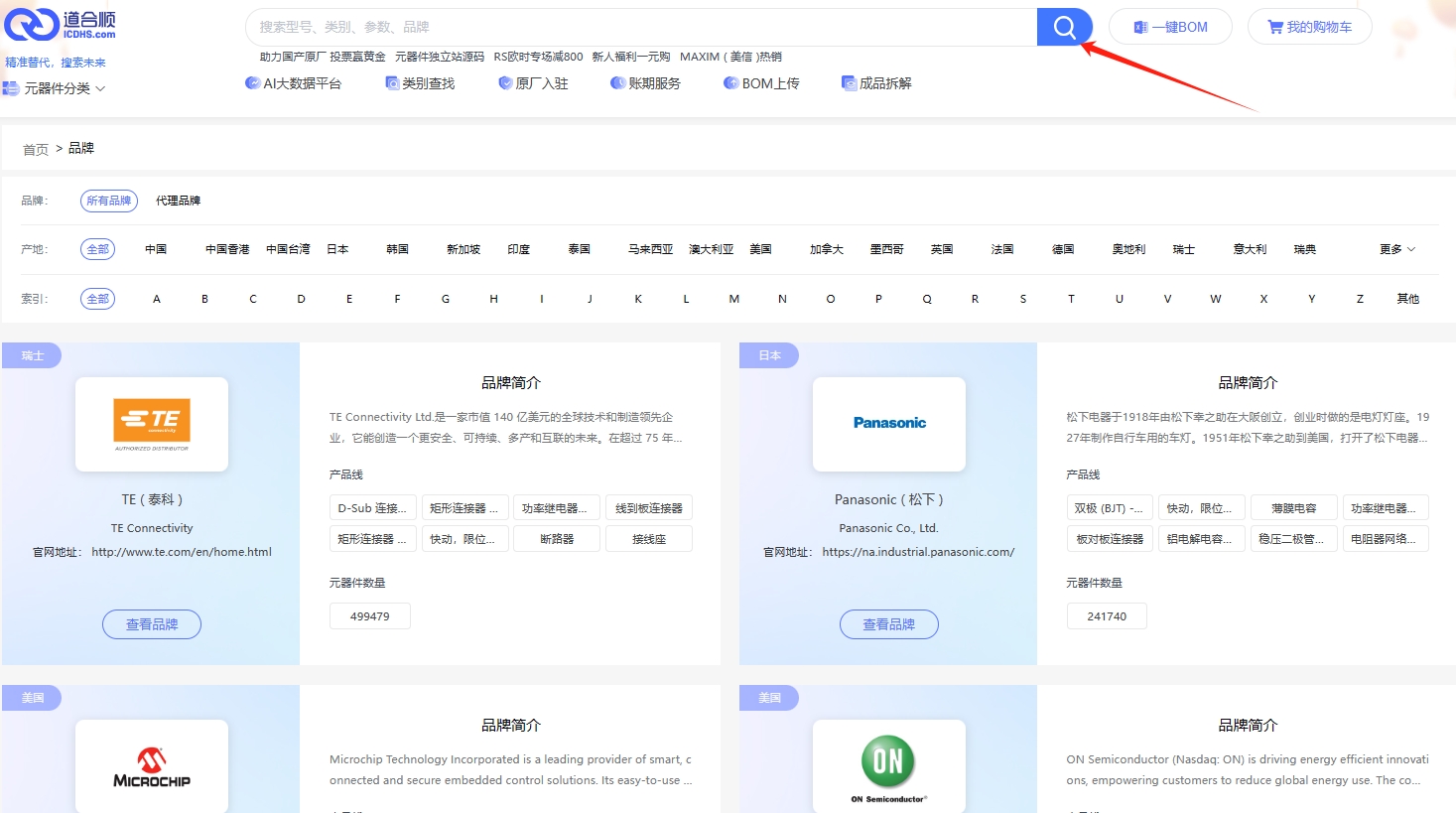Open 类别查找 menu item
Image resolution: width=1456 pixels, height=813 pixels.
click(420, 83)
